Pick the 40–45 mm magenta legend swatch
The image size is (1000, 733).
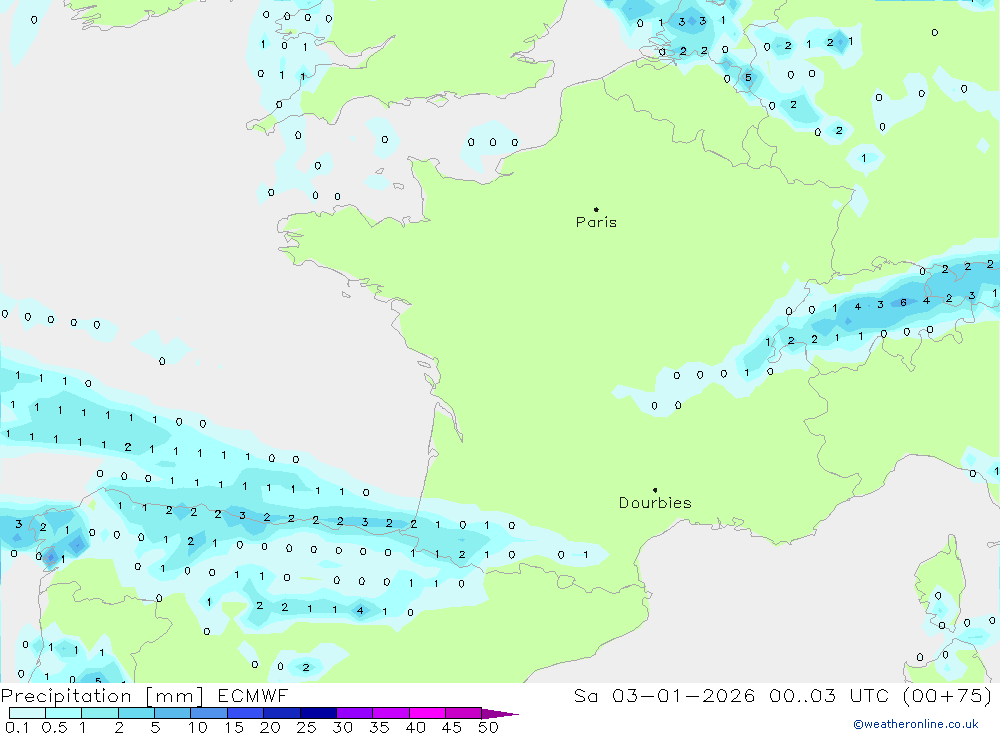[427, 713]
